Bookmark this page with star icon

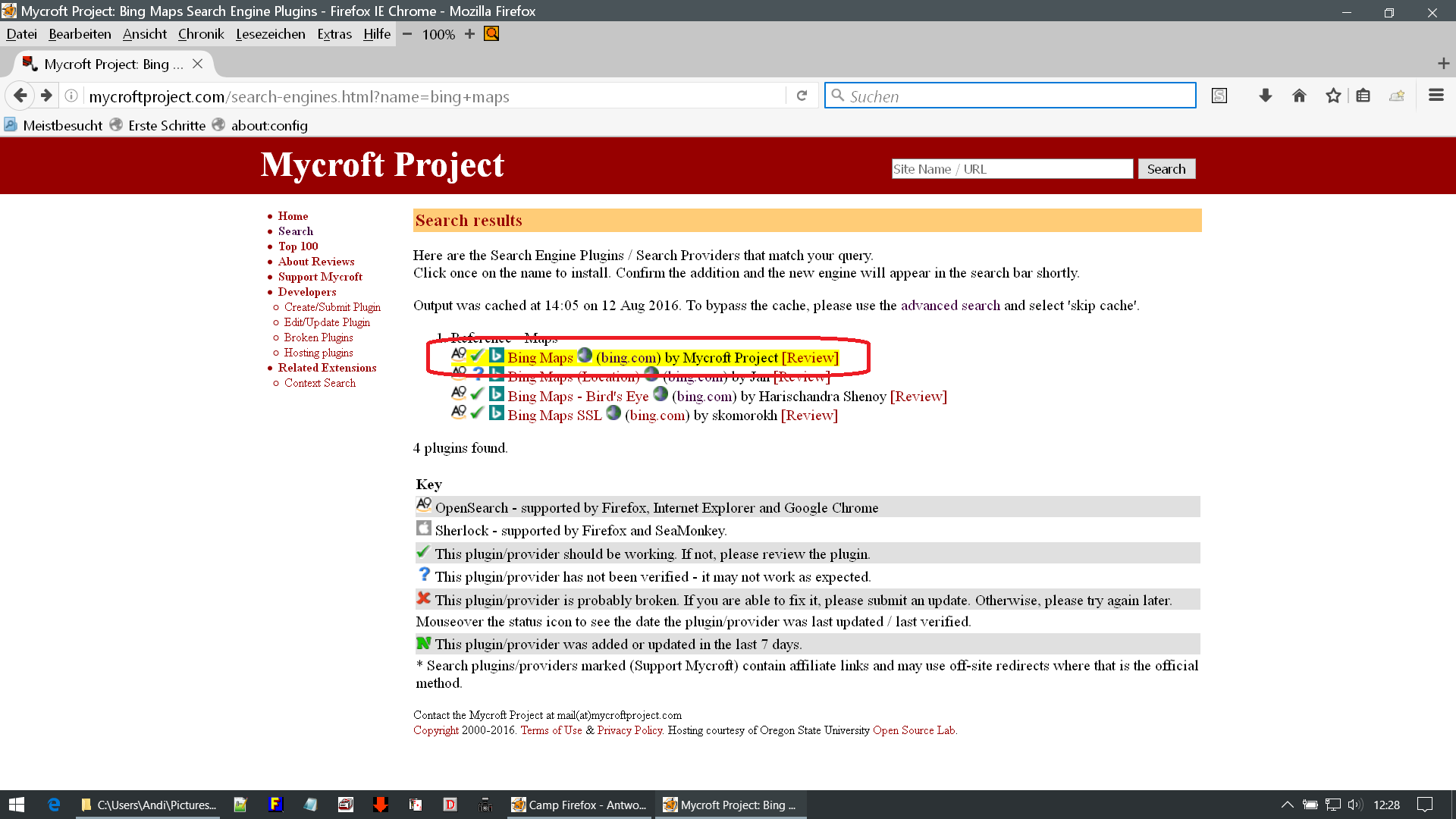[x=1333, y=96]
